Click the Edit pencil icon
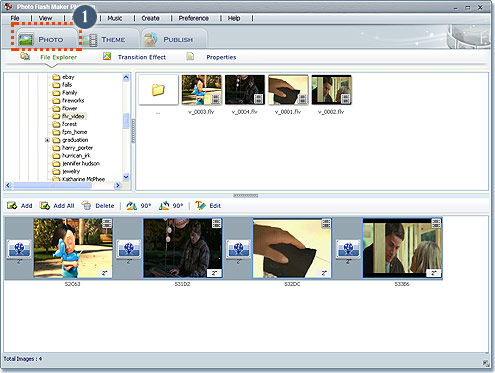 click(x=200, y=205)
